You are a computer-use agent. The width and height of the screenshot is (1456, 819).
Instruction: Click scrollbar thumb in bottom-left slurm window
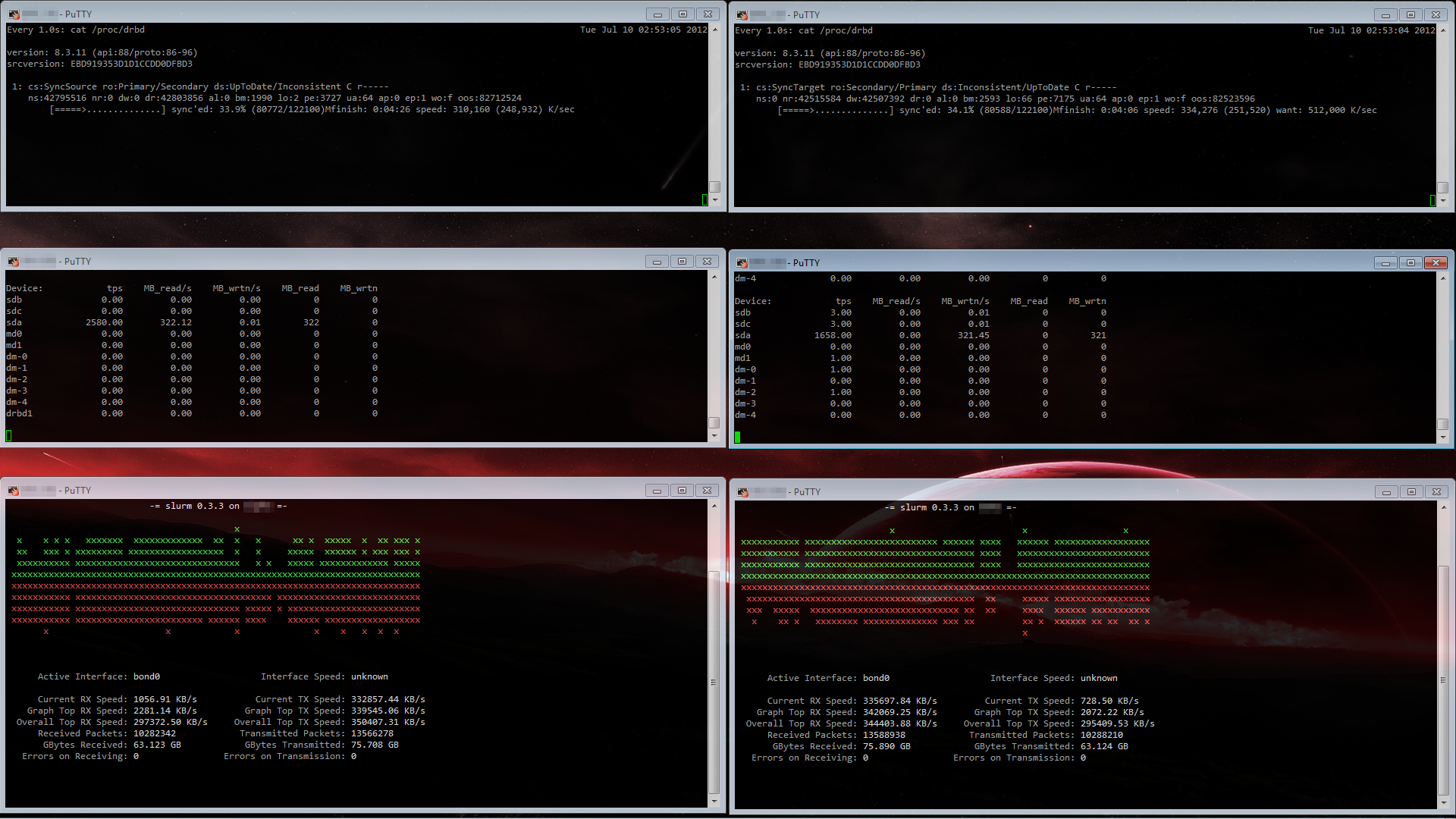(714, 682)
